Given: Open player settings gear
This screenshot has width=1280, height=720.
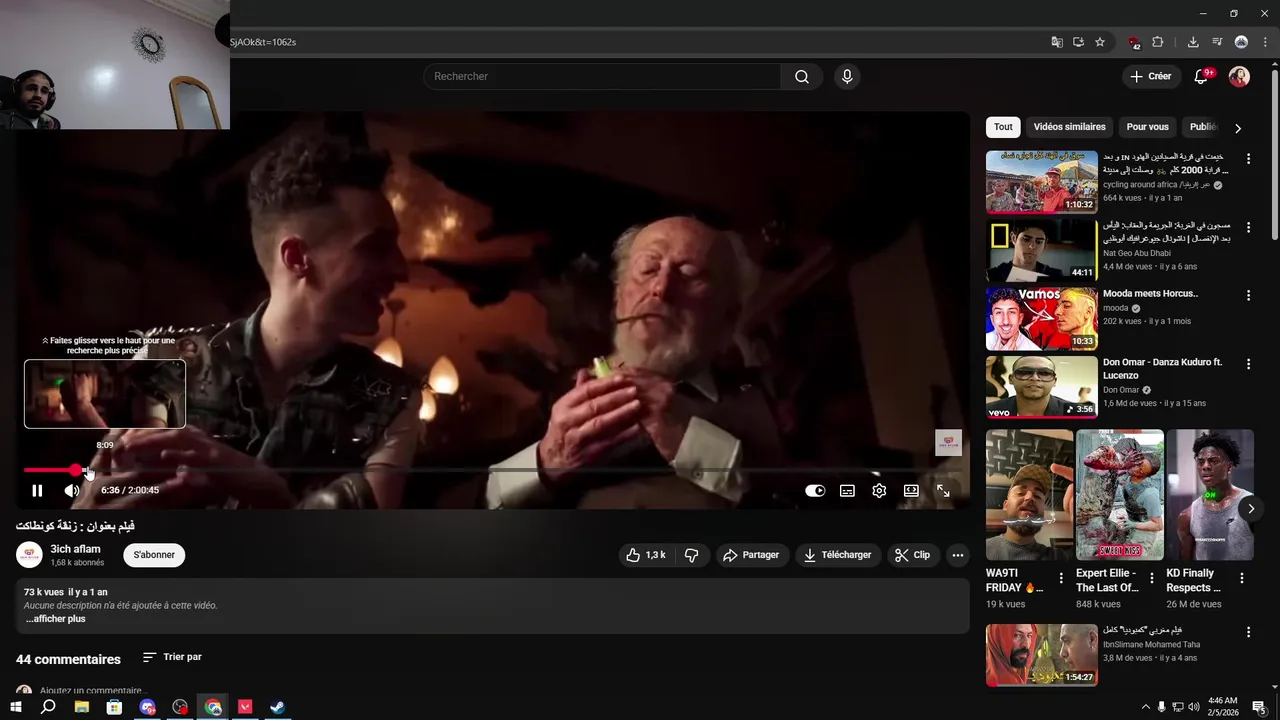Looking at the screenshot, I should [x=879, y=491].
